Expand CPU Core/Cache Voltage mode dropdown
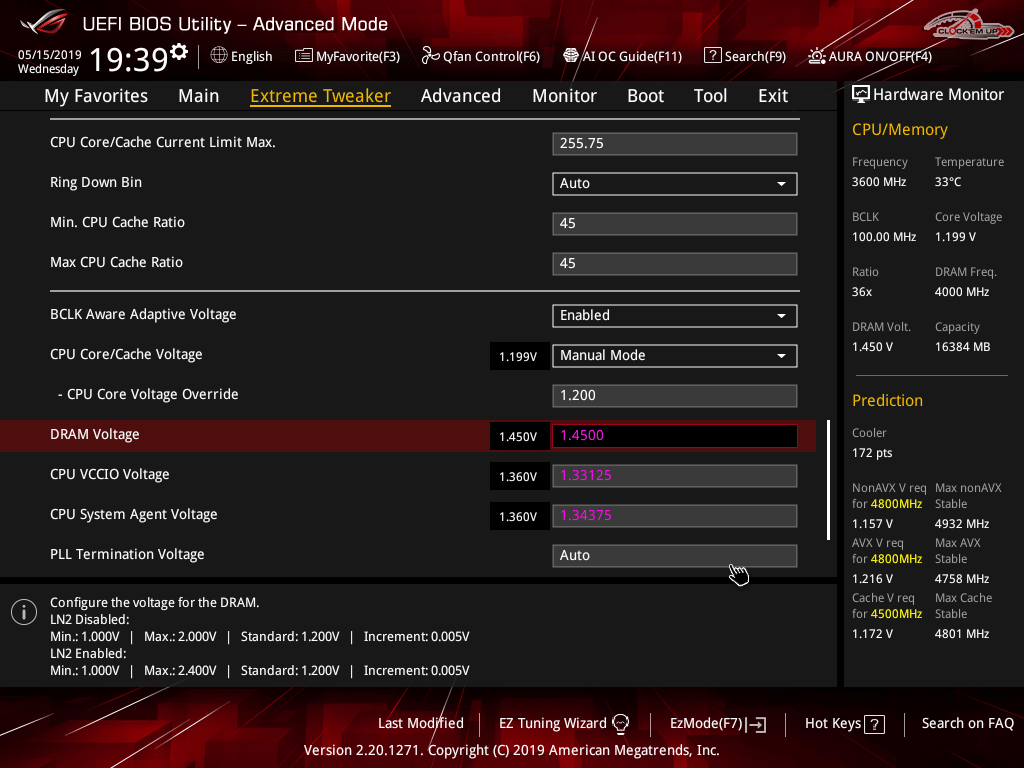The width and height of the screenshot is (1024, 768). pos(674,355)
